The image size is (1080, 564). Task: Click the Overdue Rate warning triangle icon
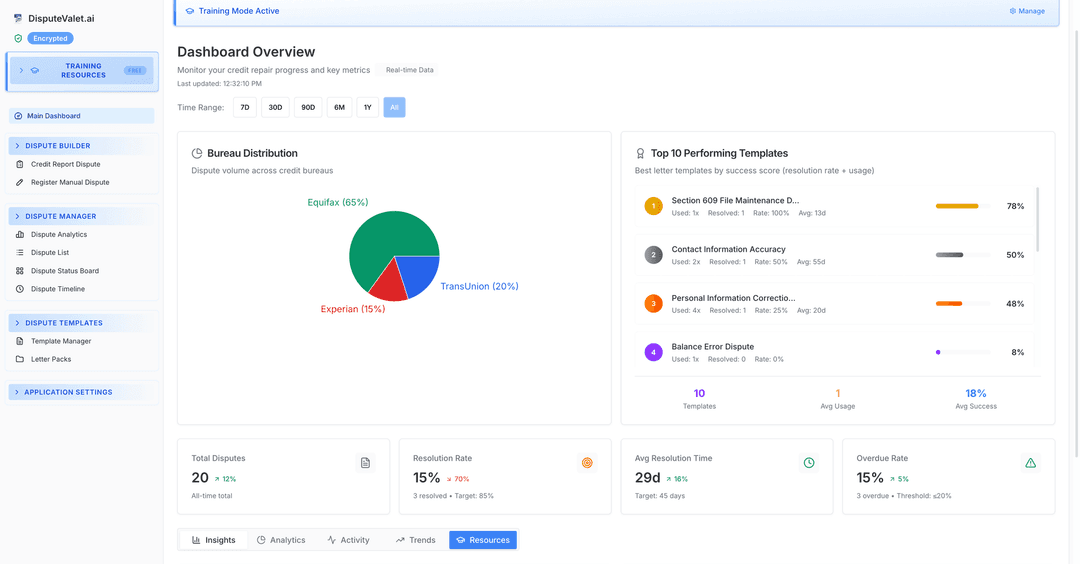point(1030,463)
